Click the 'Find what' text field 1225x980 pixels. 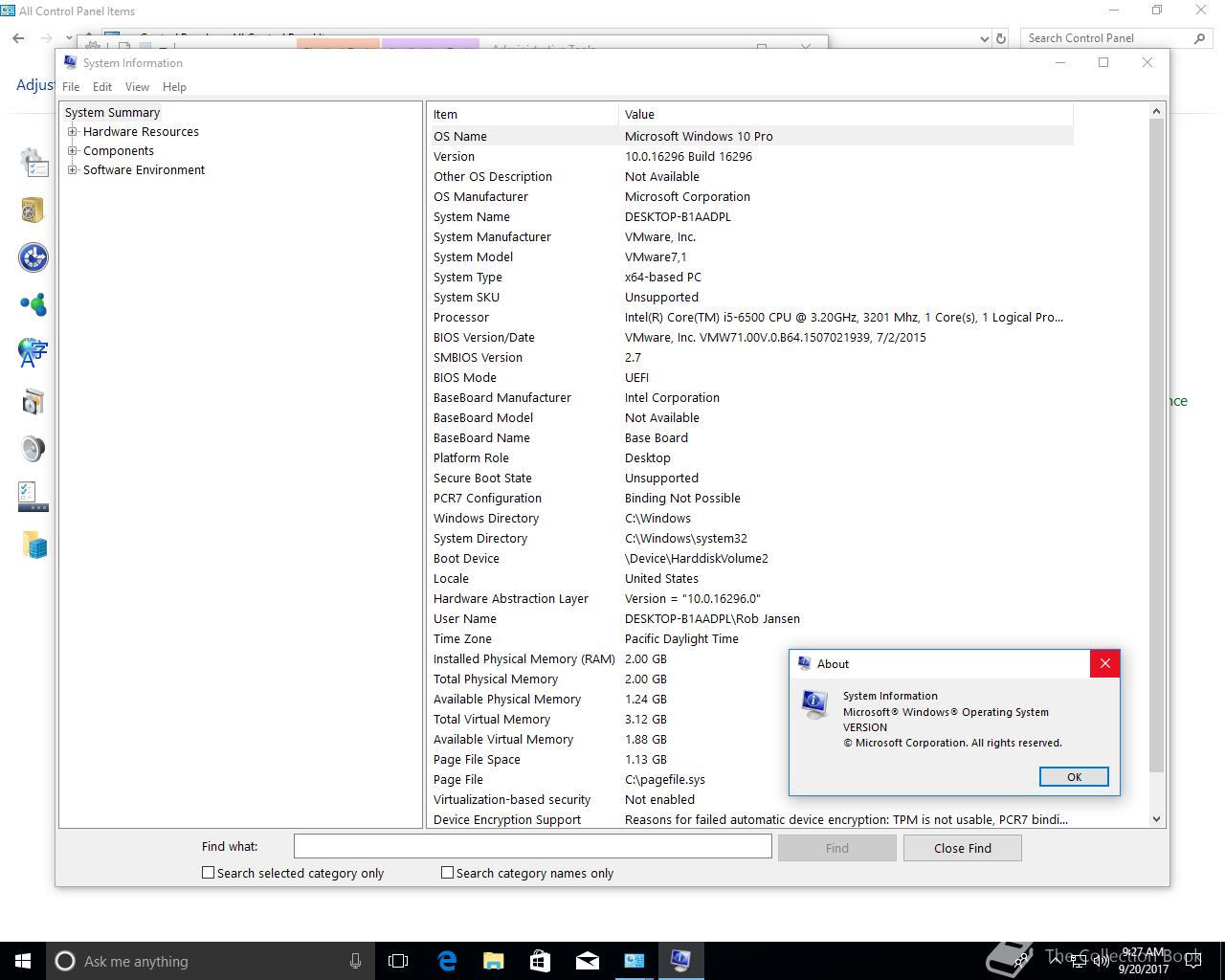pyautogui.click(x=532, y=847)
